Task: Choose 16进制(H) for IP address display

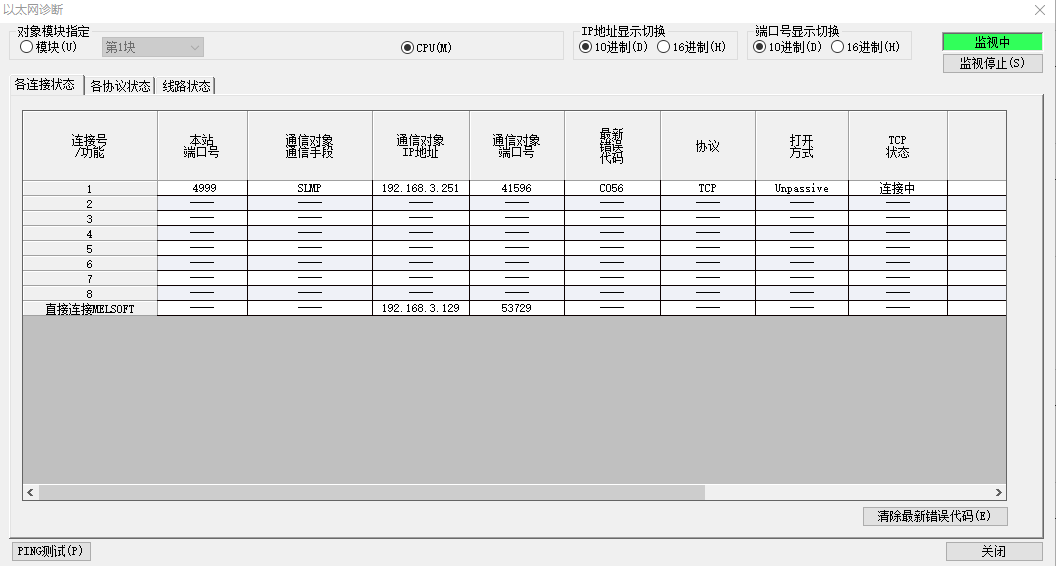Action: tap(664, 47)
